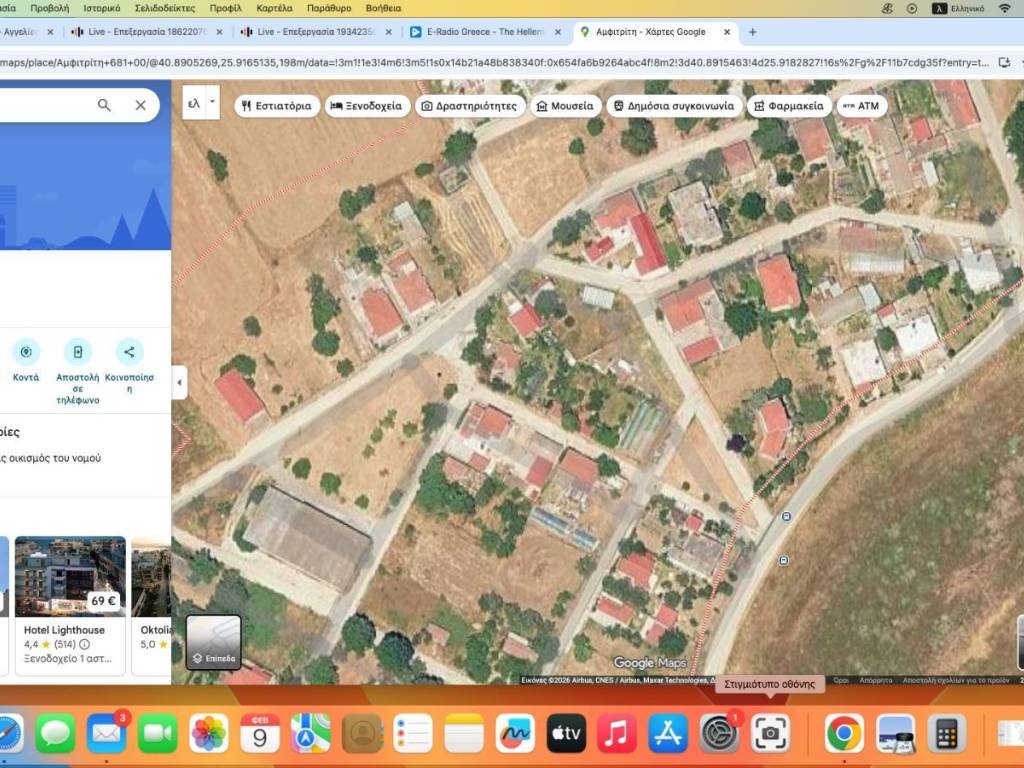Show ATM locations on the map

coord(861,106)
